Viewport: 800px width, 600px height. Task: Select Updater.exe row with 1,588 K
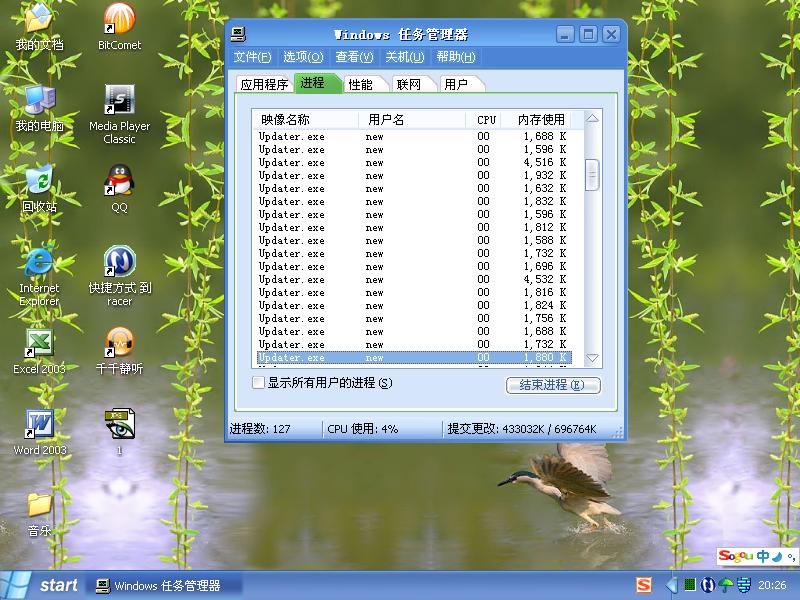(x=412, y=241)
